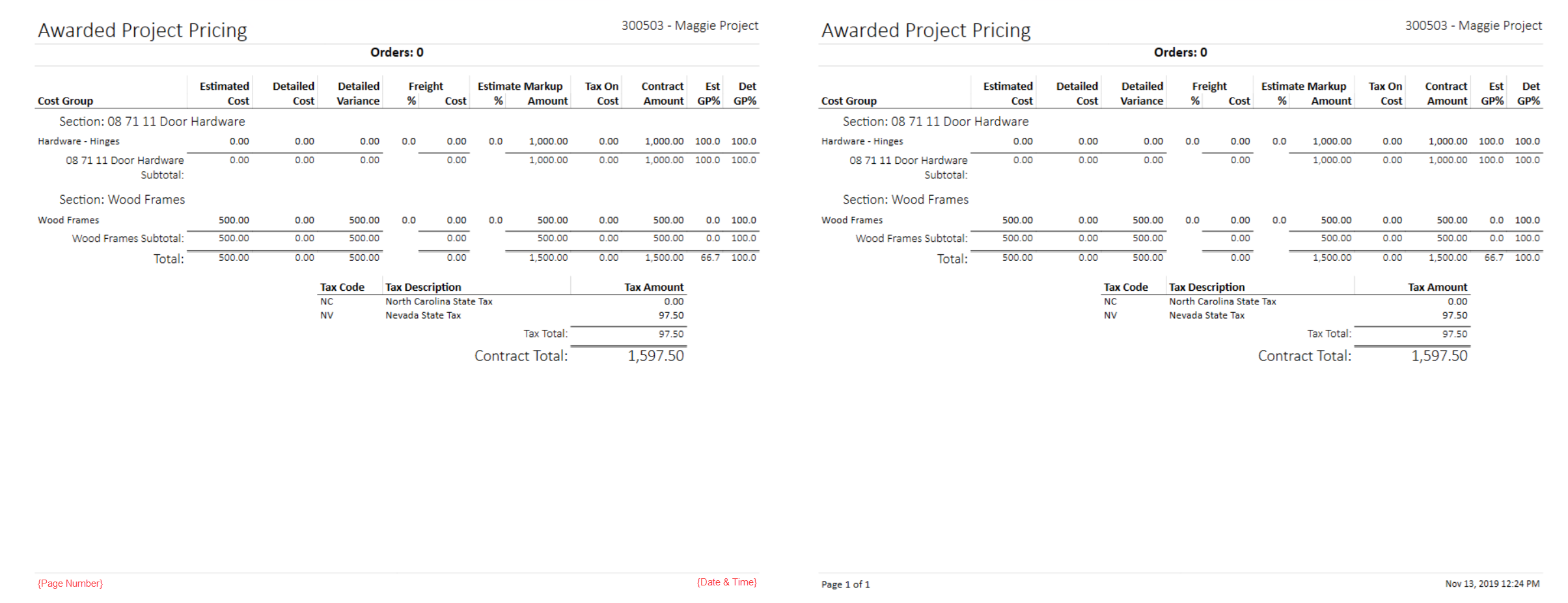Click Contract Amount header in right report
Image resolution: width=1568 pixels, height=603 pixels.
click(1446, 94)
